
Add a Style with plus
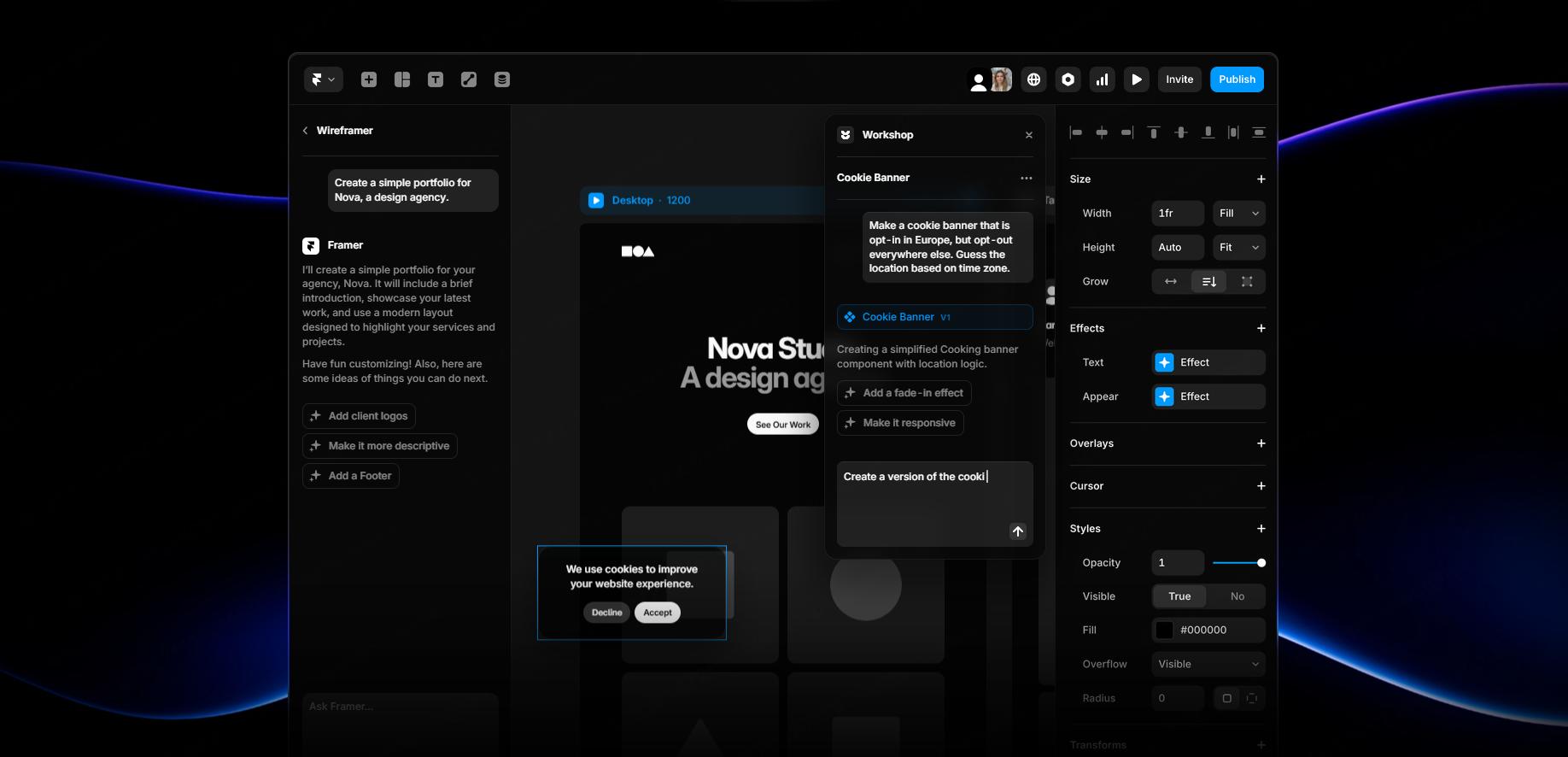click(1261, 529)
